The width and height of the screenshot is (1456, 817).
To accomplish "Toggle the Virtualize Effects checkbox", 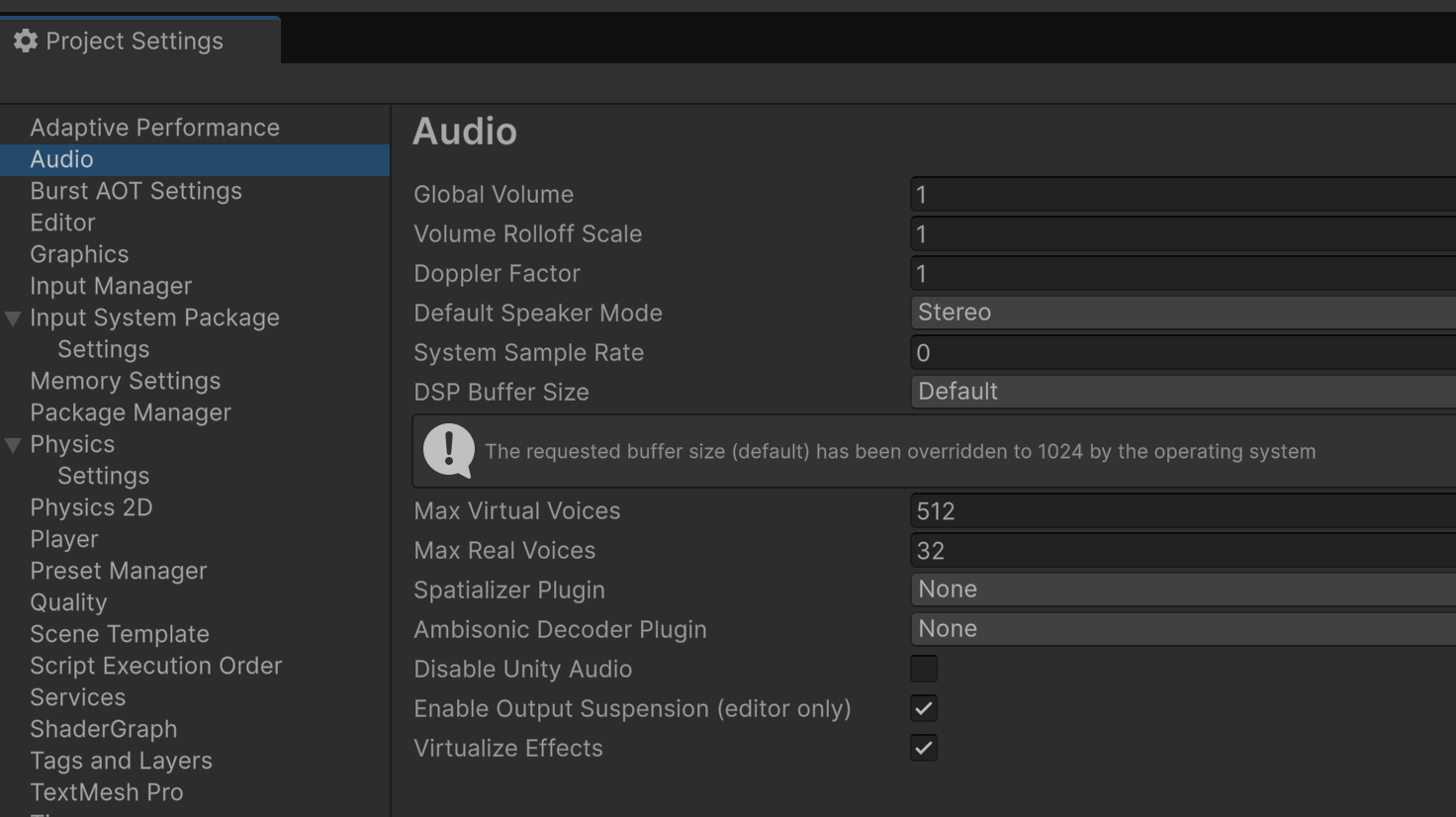I will pos(923,748).
